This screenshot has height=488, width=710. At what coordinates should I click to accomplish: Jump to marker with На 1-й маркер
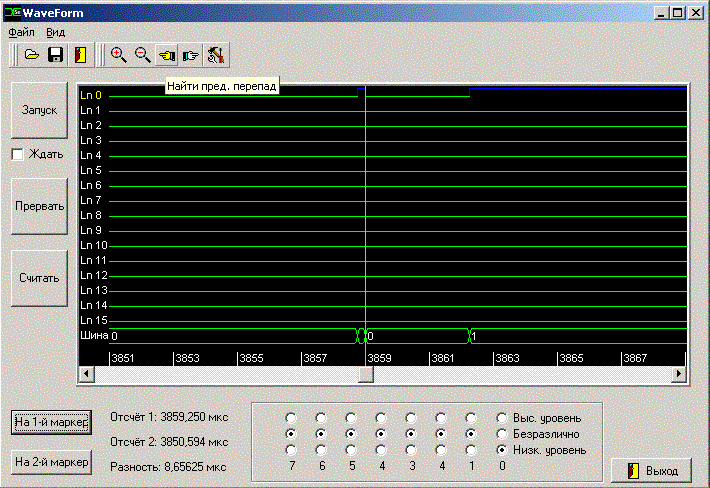51,422
